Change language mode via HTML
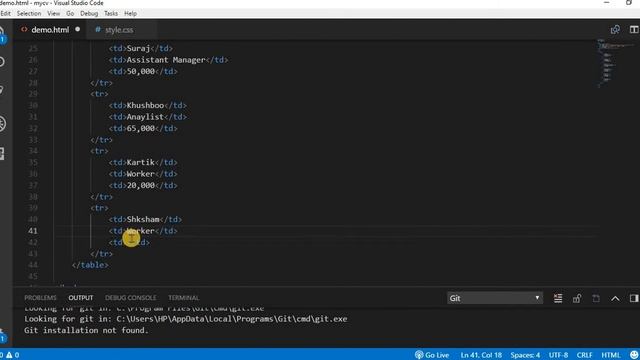Screen dimensions: 640x360 [611, 355]
